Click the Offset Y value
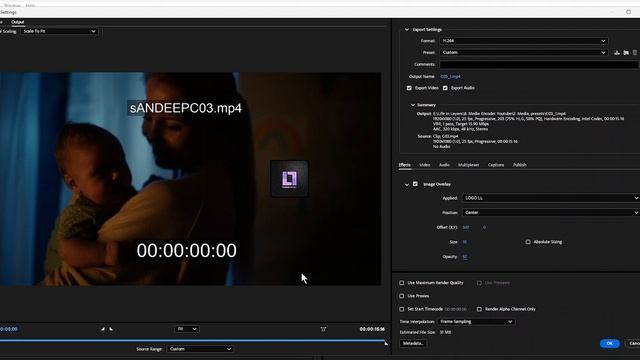Viewport: 640px width, 360px height. coord(484,227)
